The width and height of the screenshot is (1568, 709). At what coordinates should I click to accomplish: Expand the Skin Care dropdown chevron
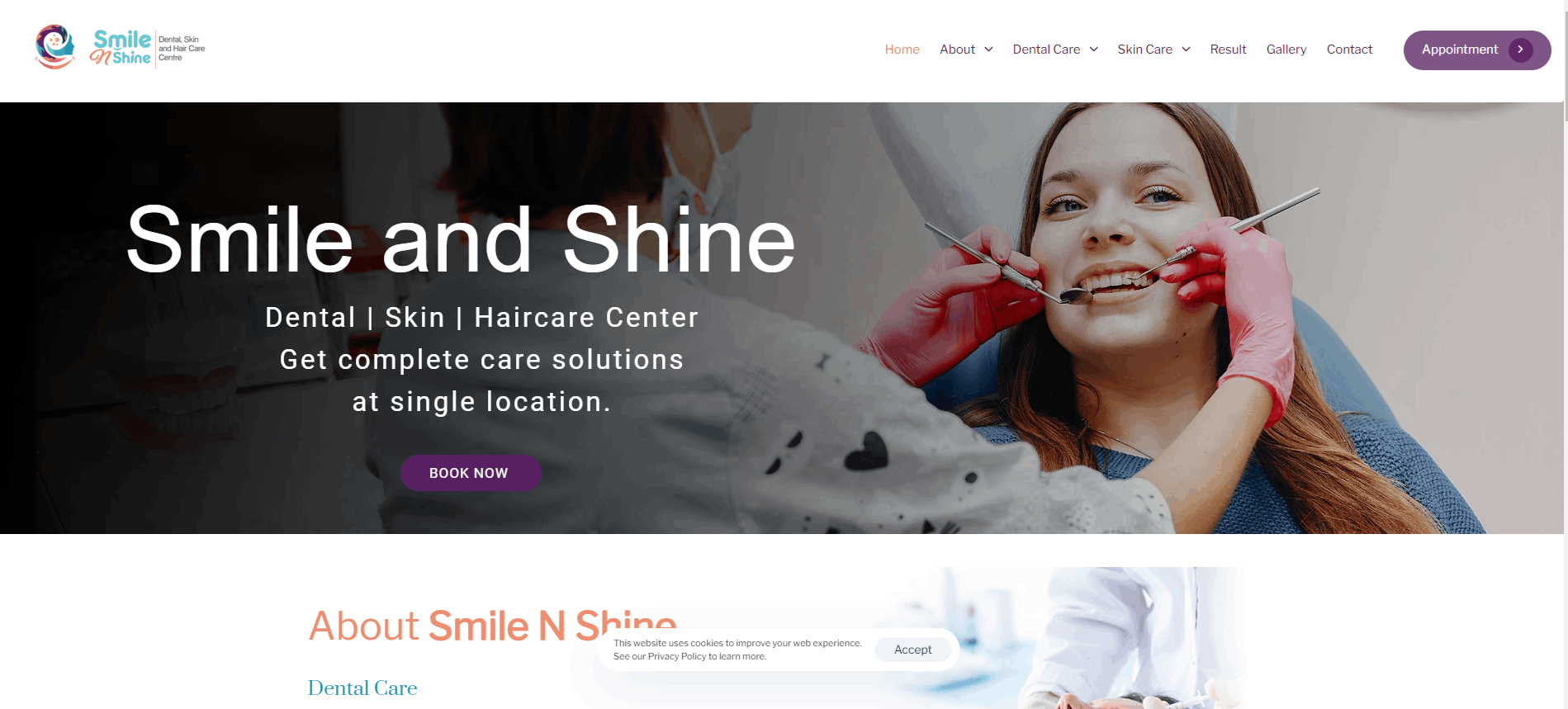1186,50
